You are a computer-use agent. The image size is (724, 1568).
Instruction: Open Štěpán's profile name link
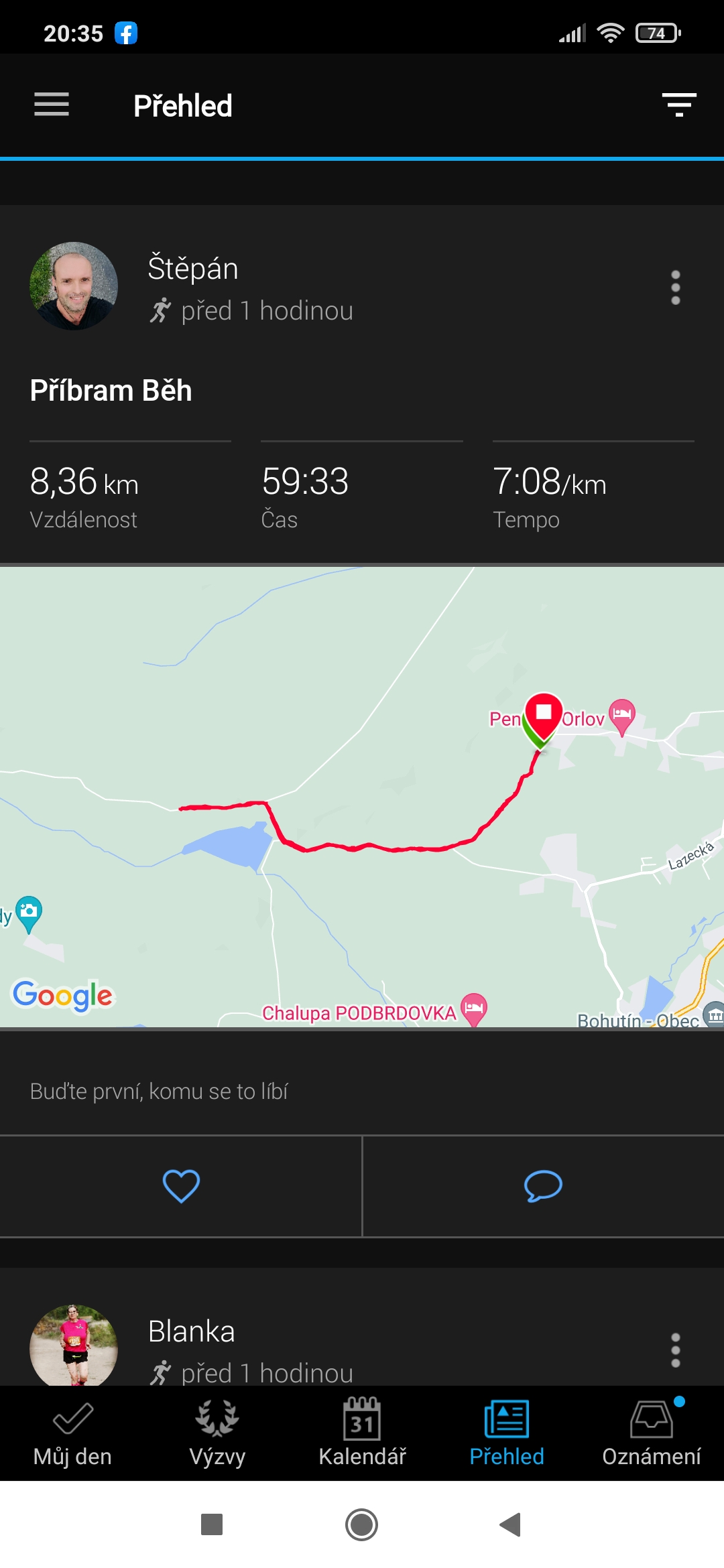tap(193, 268)
